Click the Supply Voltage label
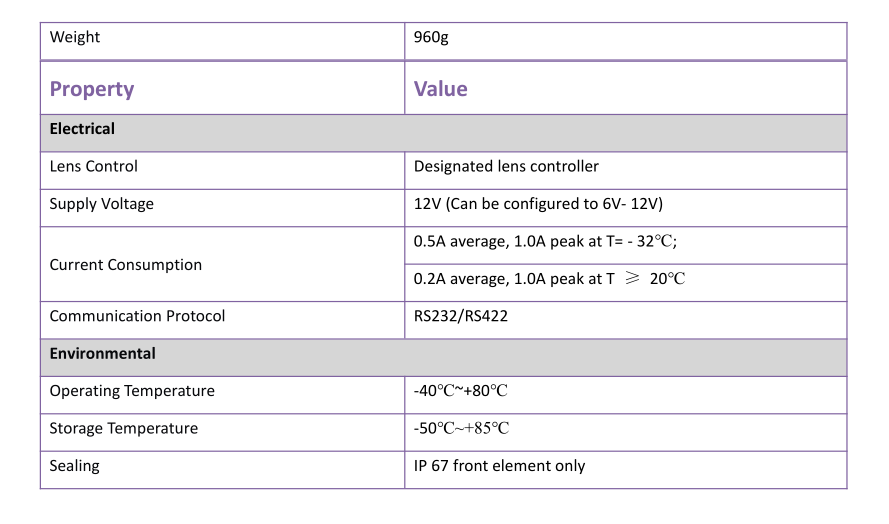Viewport: 889px width, 524px height. (x=102, y=204)
